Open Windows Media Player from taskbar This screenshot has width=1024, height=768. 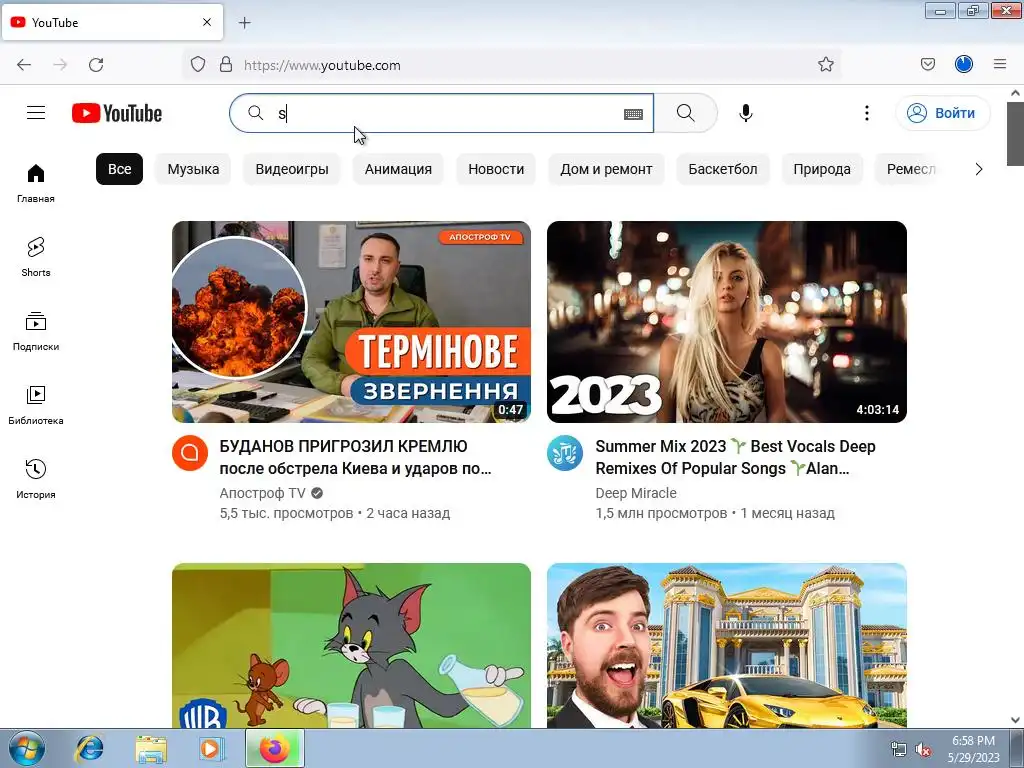pyautogui.click(x=211, y=748)
